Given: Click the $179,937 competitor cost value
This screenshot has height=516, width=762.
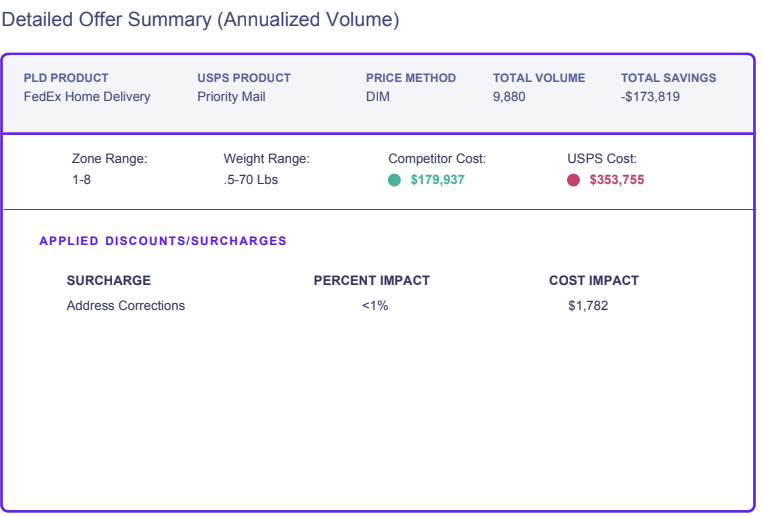Looking at the screenshot, I should [x=437, y=180].
